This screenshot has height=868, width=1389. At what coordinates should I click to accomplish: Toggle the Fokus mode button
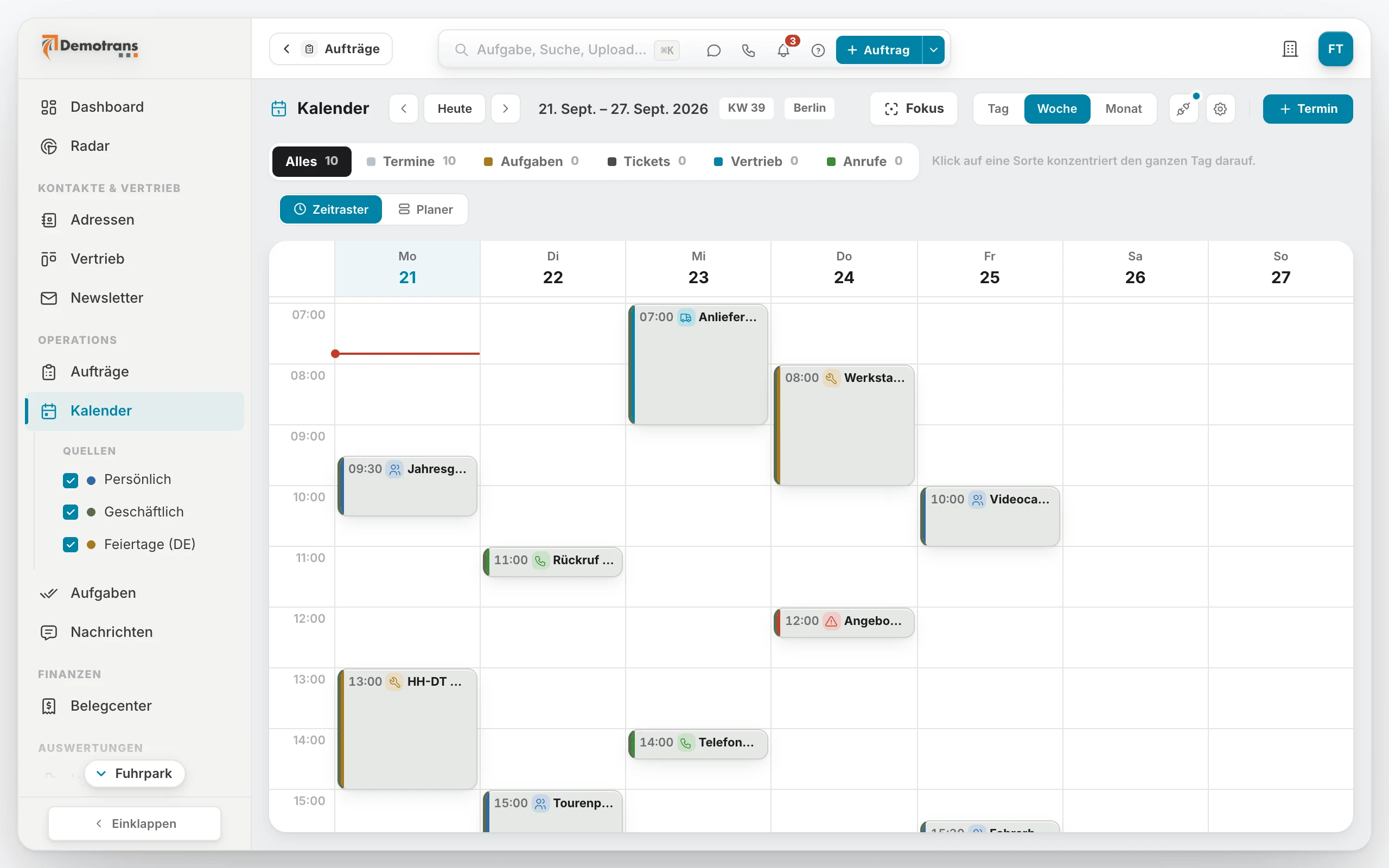(x=914, y=108)
